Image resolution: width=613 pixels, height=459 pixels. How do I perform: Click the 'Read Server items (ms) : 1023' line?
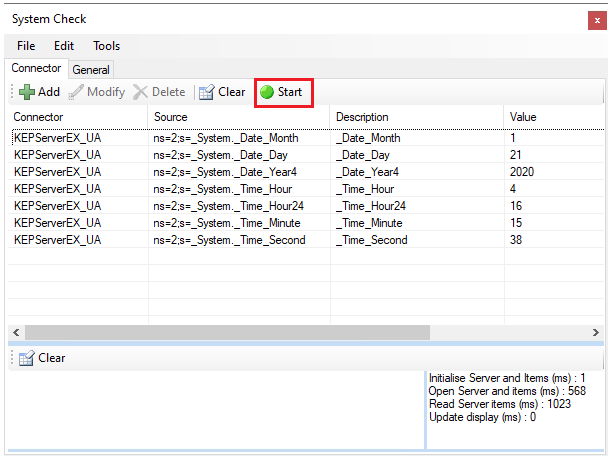[500, 404]
